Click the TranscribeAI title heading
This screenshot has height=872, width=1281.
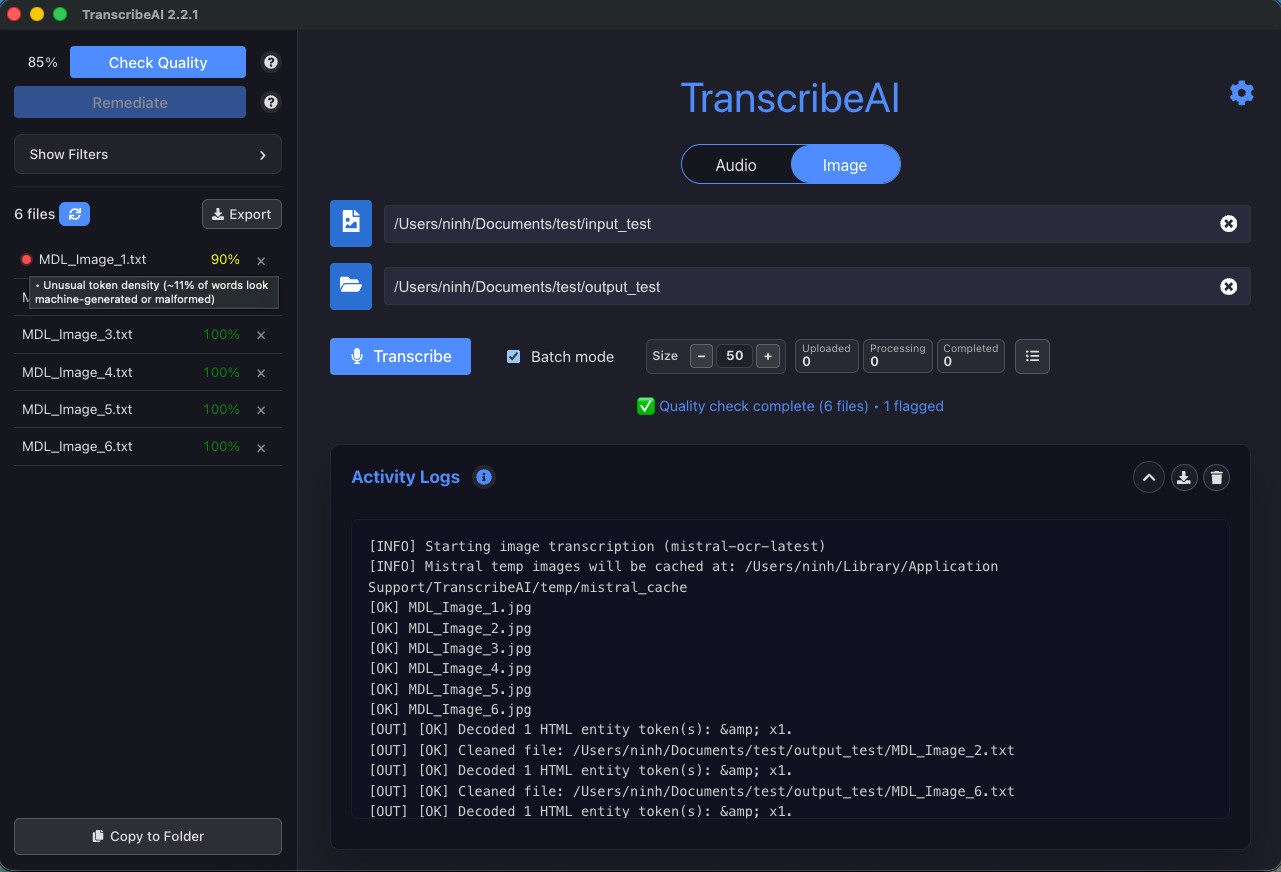(x=790, y=99)
